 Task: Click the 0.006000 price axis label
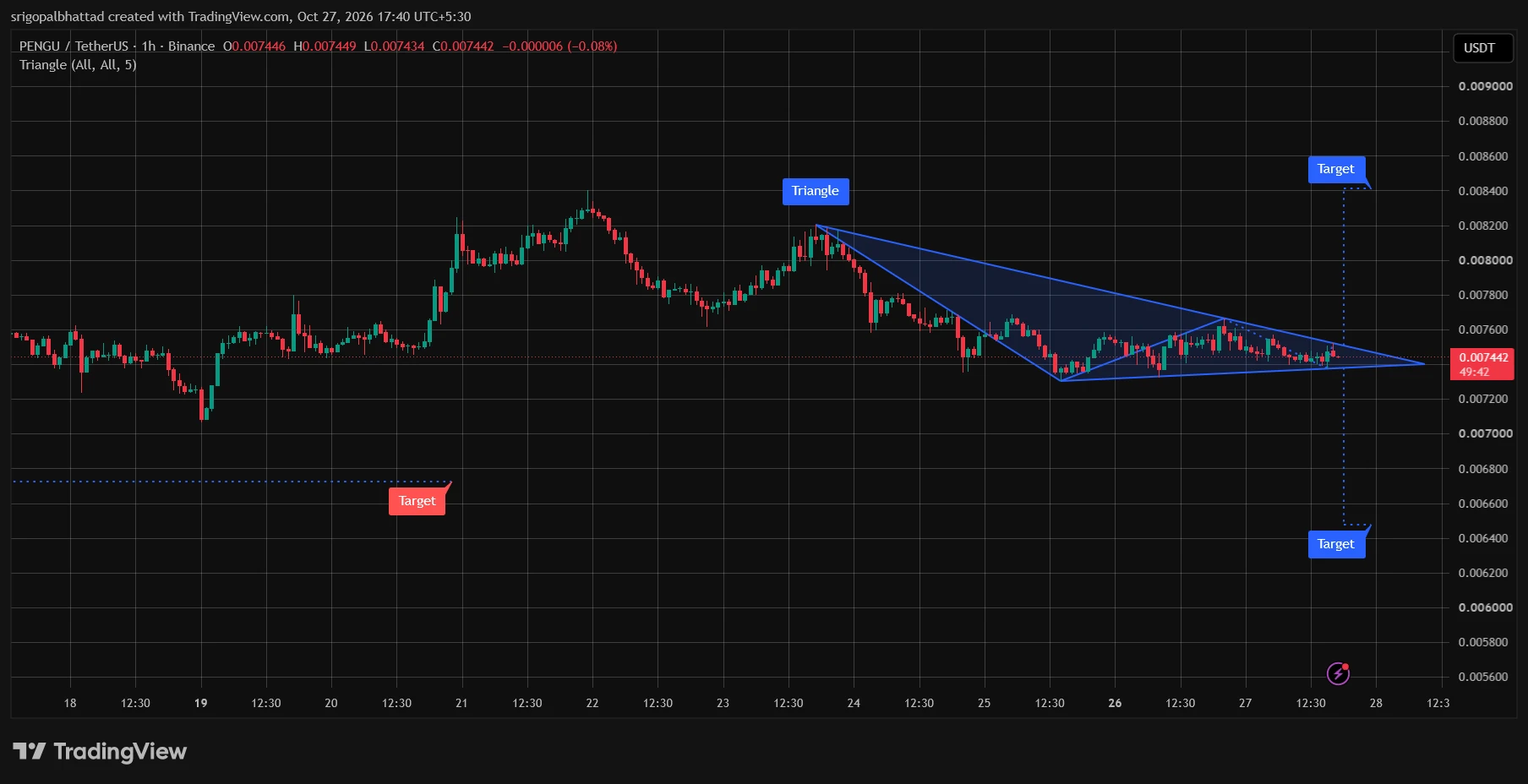pyautogui.click(x=1485, y=607)
